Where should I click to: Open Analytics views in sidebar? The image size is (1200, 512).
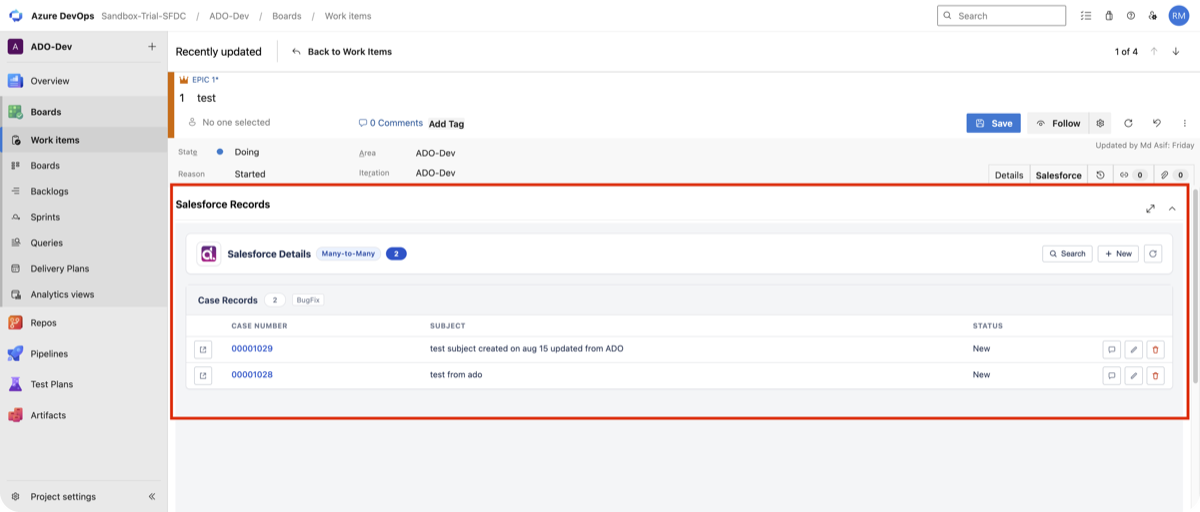(84, 295)
